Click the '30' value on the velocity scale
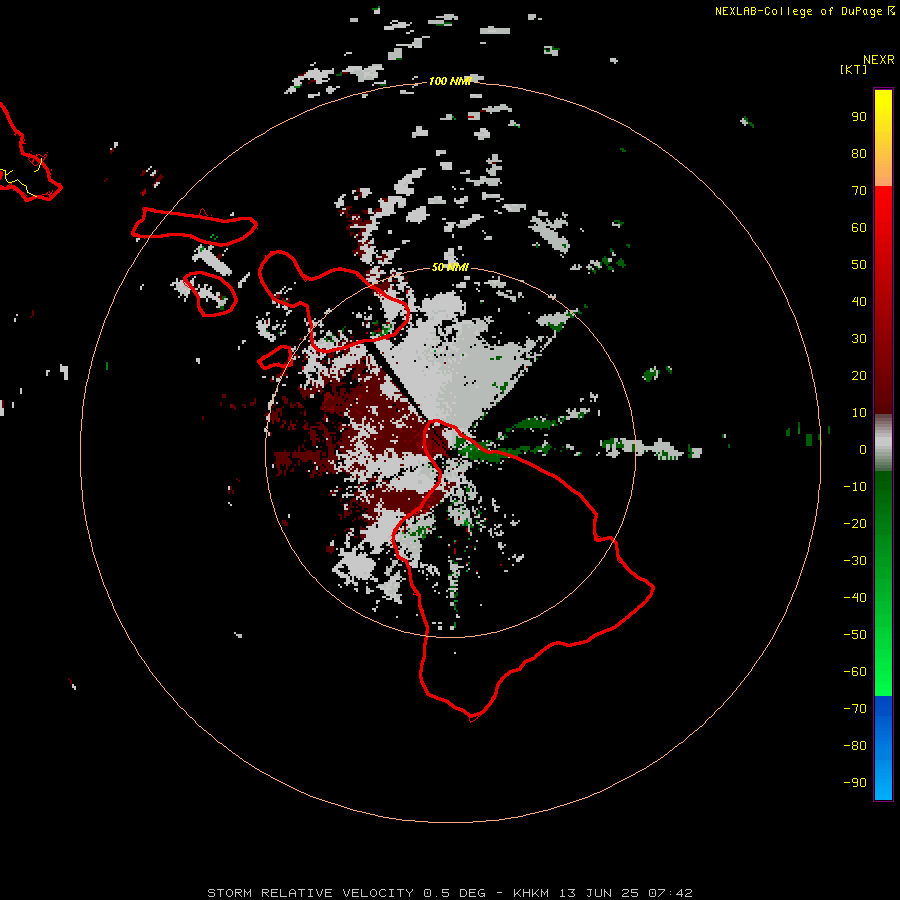The height and width of the screenshot is (900, 900). point(859,339)
